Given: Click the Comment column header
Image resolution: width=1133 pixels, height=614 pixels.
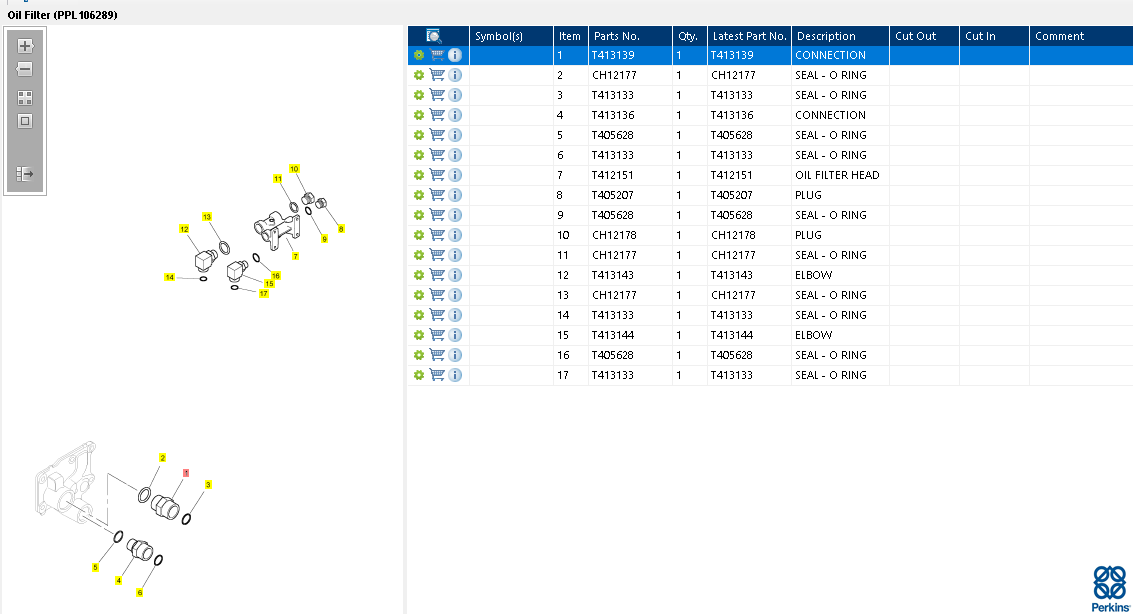Looking at the screenshot, I should 1081,36.
